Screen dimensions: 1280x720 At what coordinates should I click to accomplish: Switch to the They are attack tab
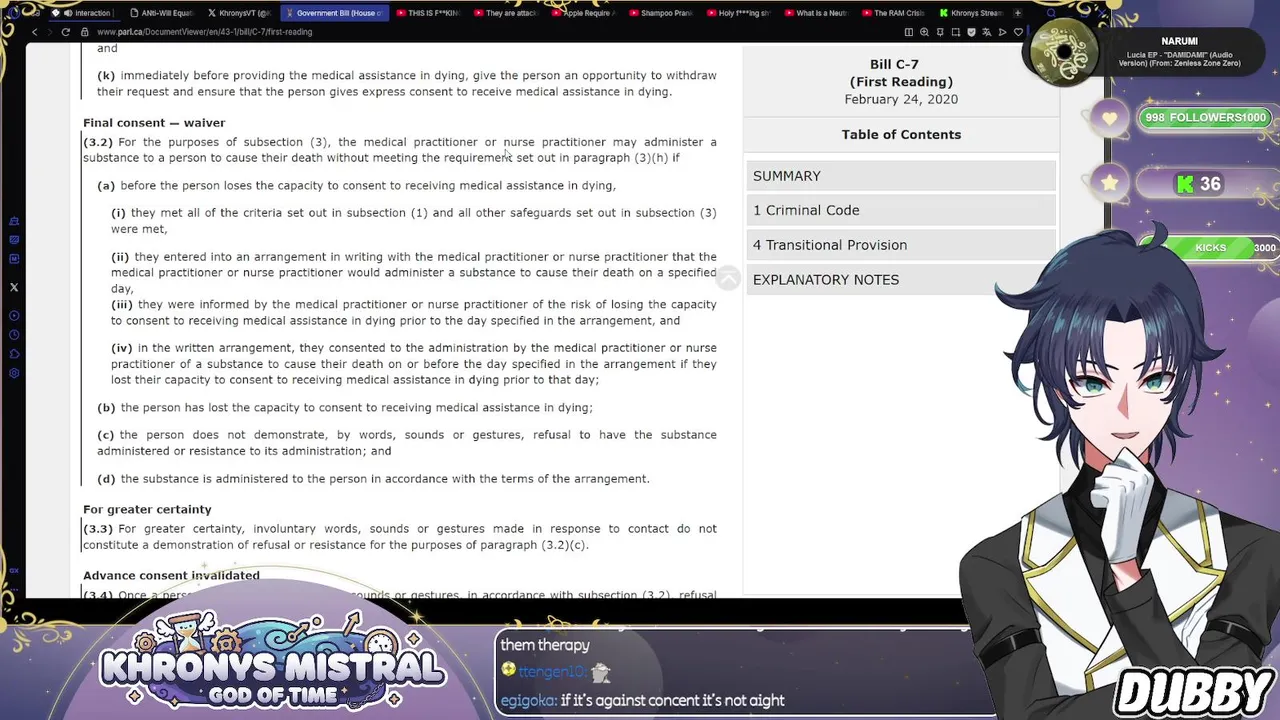tap(505, 13)
